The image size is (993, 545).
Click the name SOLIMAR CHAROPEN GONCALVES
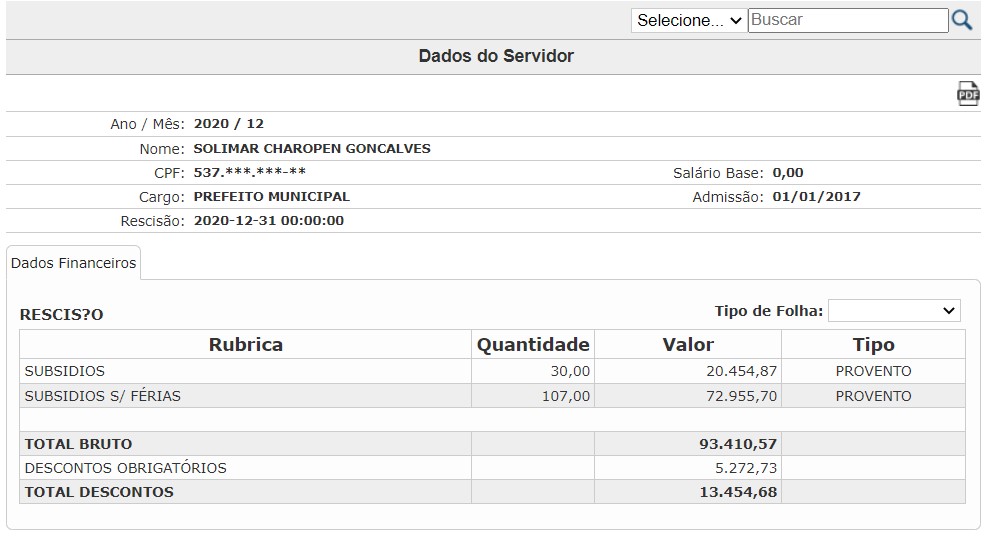coord(312,148)
